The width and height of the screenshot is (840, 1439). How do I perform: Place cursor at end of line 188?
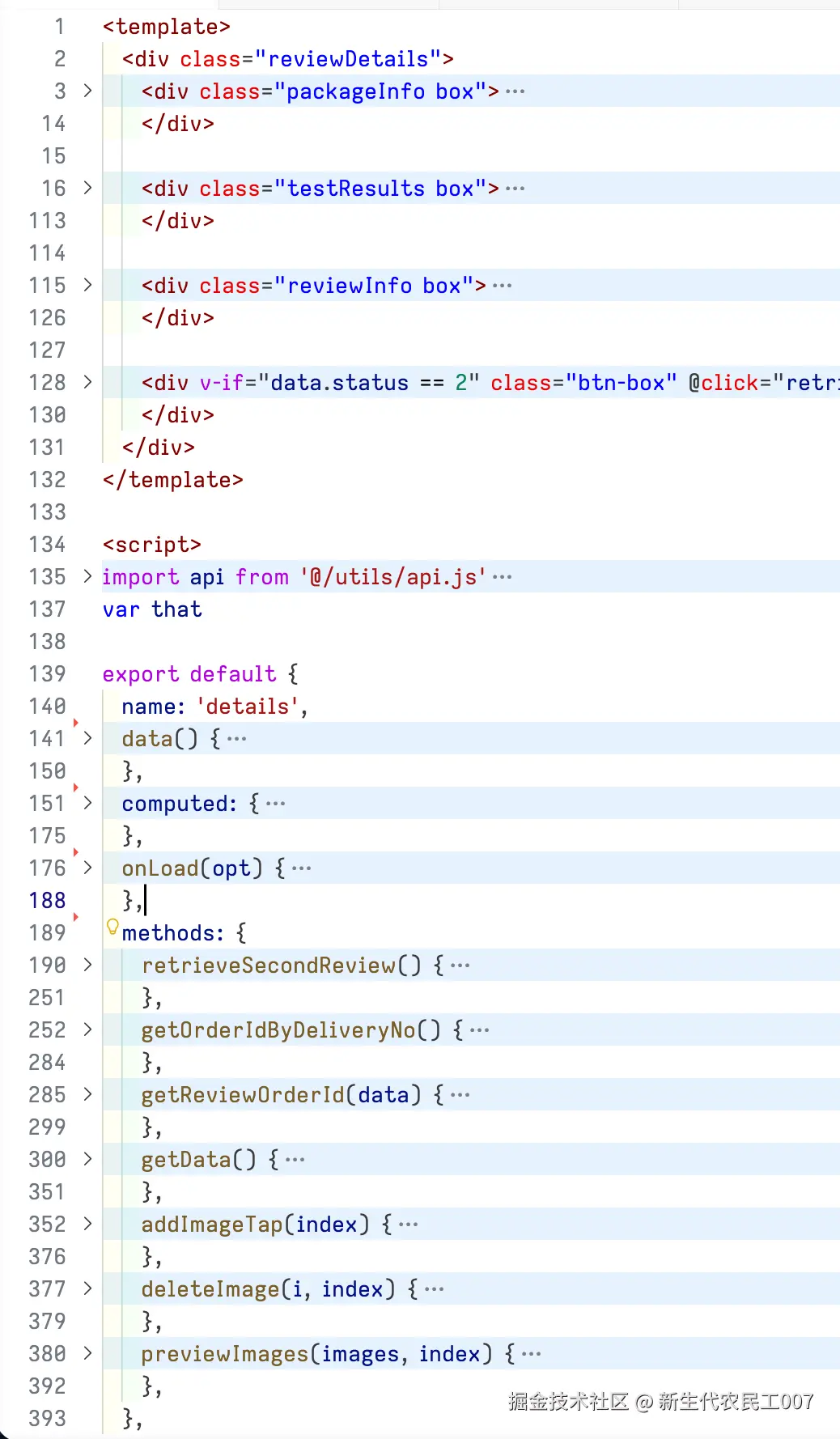pos(146,901)
